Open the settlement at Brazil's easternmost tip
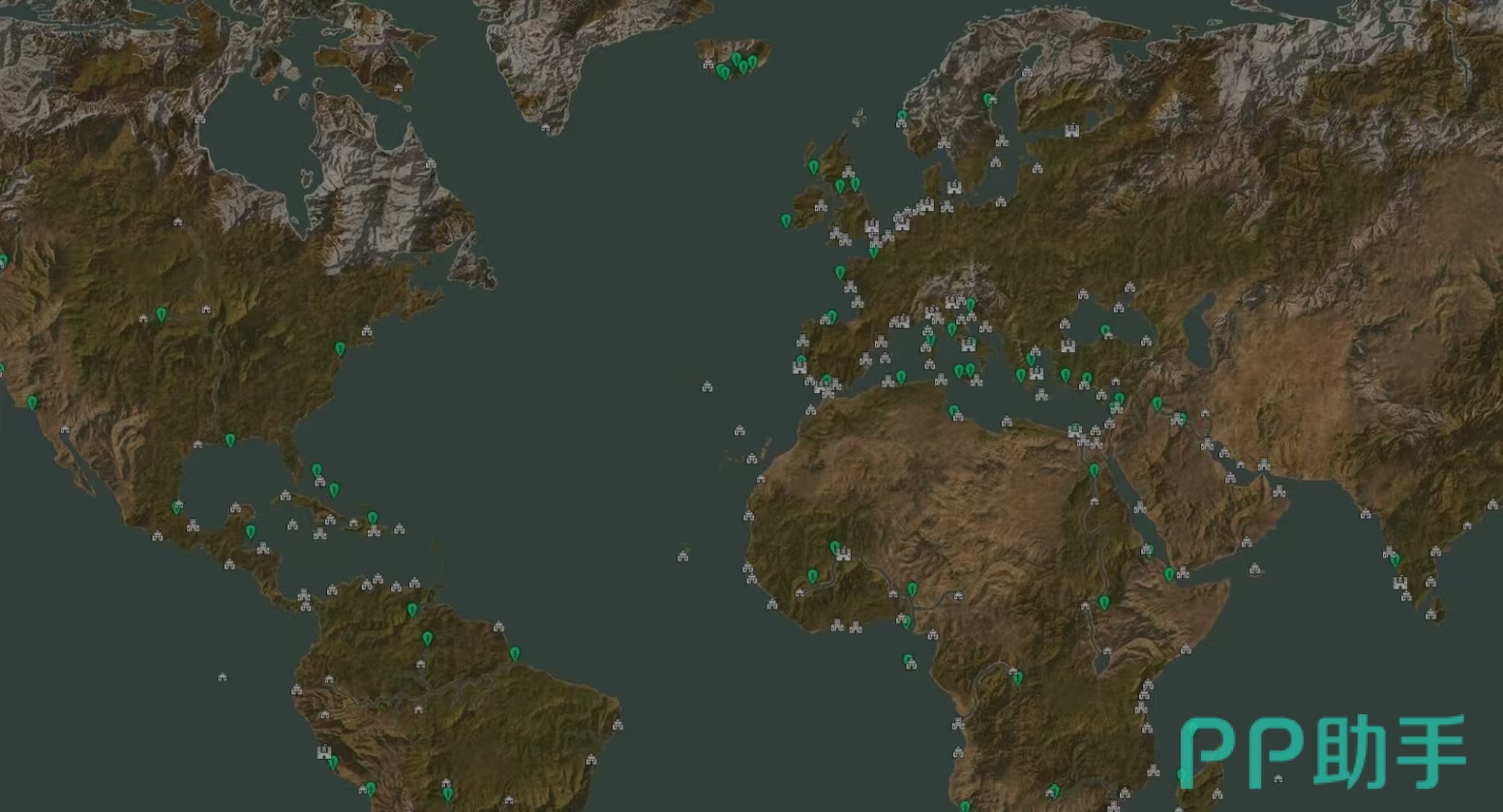Image resolution: width=1503 pixels, height=812 pixels. (x=617, y=724)
